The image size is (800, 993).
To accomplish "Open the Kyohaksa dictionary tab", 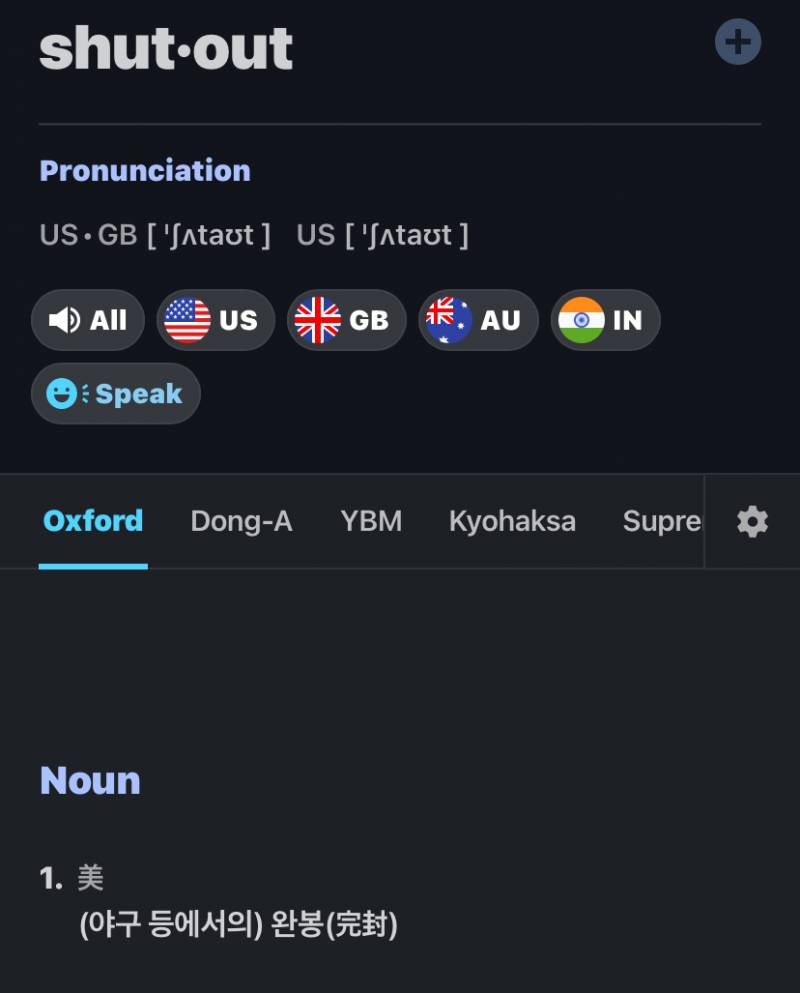I will point(512,521).
